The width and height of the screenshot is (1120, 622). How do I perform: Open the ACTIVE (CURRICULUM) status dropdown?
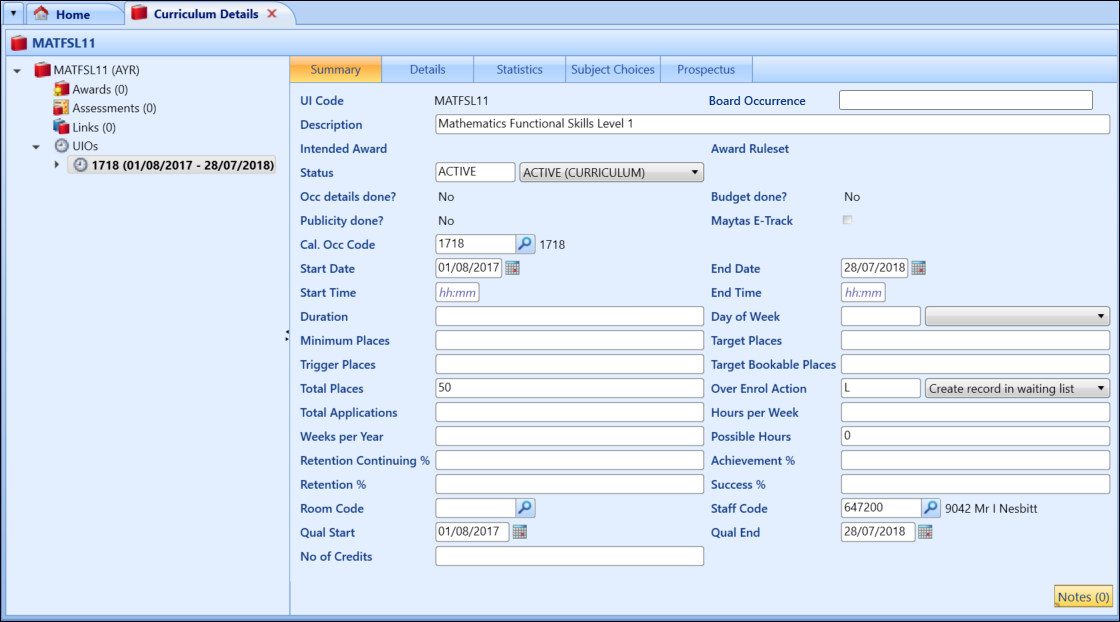695,171
